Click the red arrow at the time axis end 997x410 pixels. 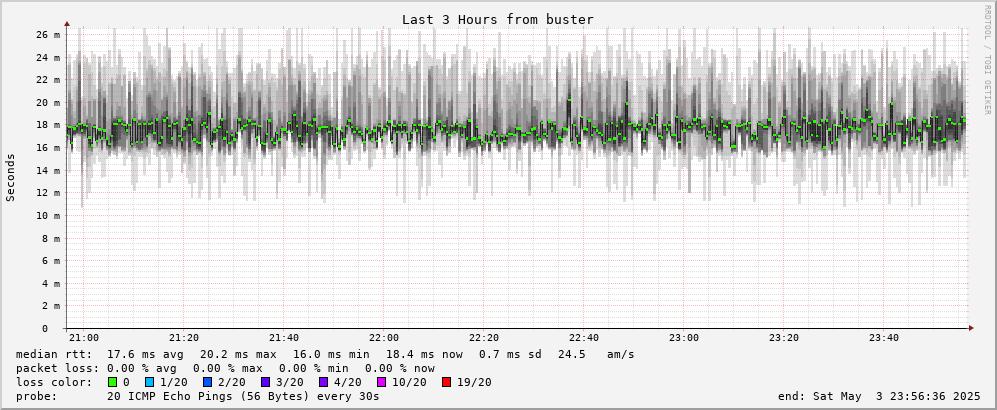971,329
